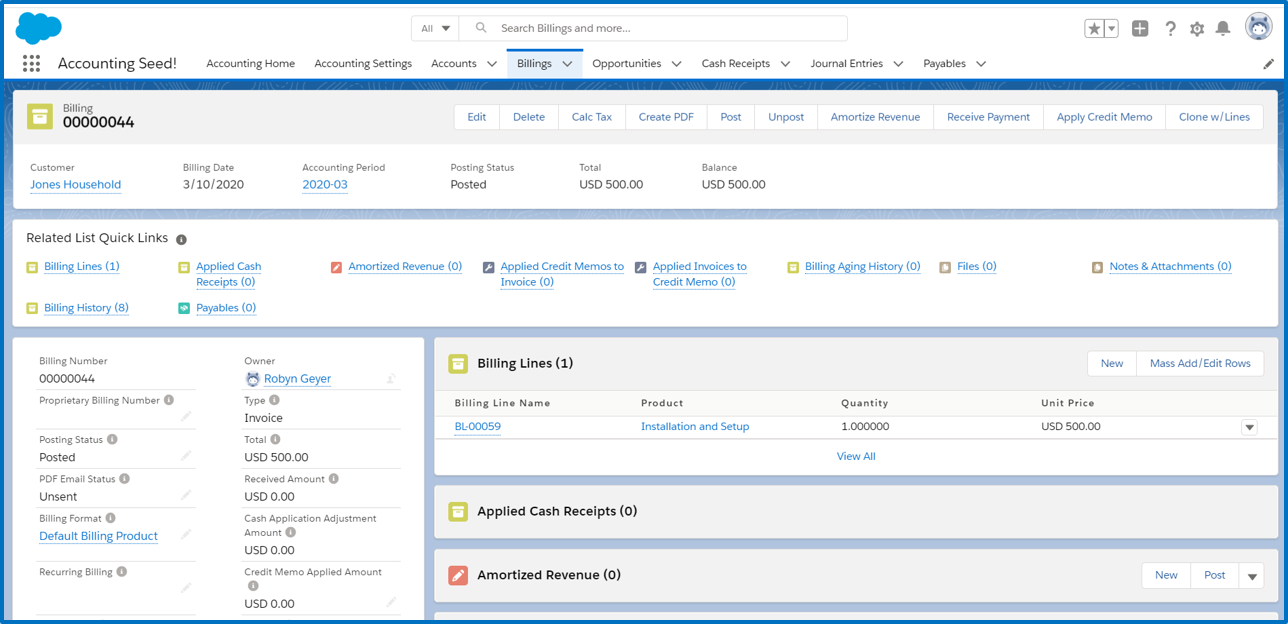The height and width of the screenshot is (624, 1288).
Task: Open the Billing History (8) quick link
Action: 86,308
